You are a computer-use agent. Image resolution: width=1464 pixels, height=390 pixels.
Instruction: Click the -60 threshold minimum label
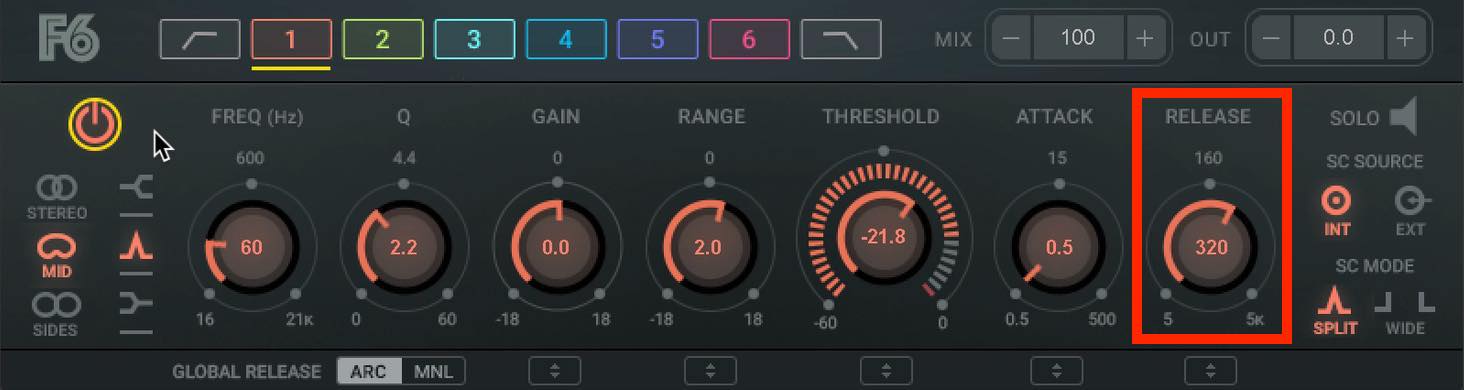825,322
